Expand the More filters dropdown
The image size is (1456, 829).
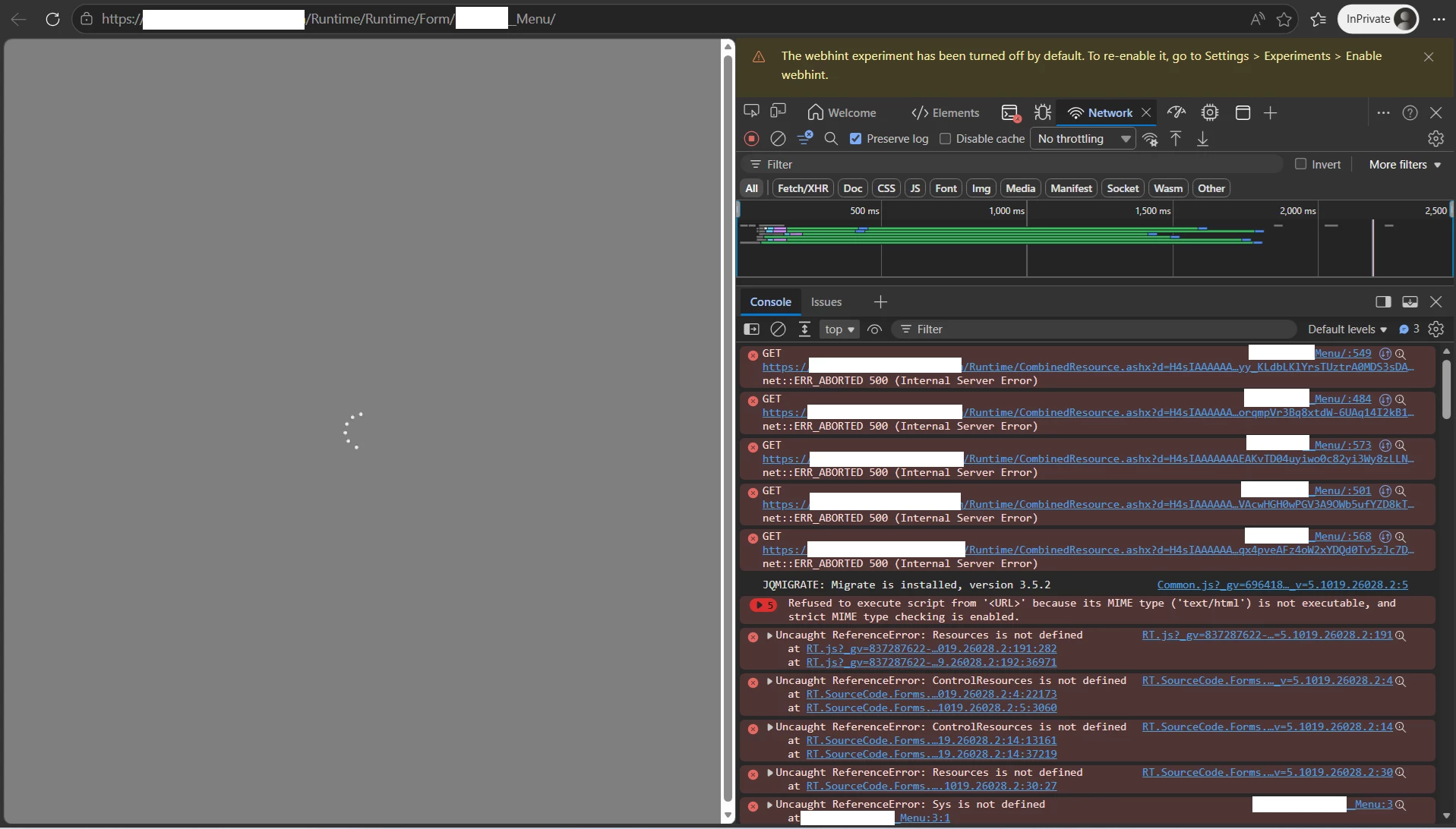click(1404, 165)
